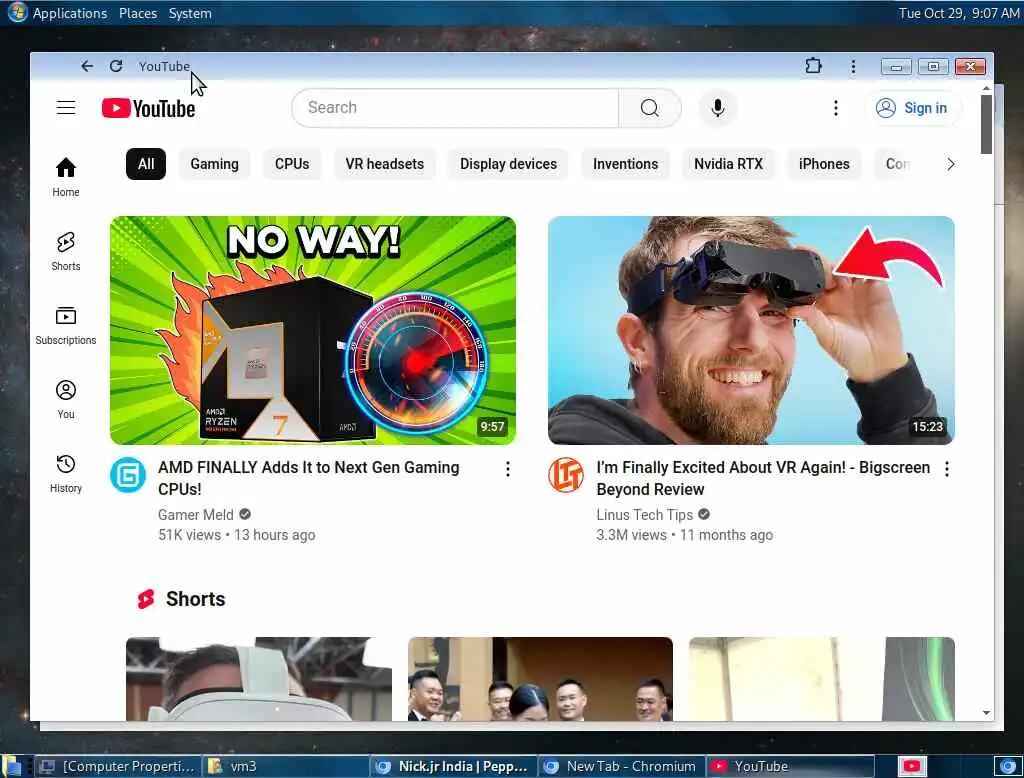Screen dimensions: 1024x778
Task: Click the Shorts section logo icon
Action: (146, 599)
